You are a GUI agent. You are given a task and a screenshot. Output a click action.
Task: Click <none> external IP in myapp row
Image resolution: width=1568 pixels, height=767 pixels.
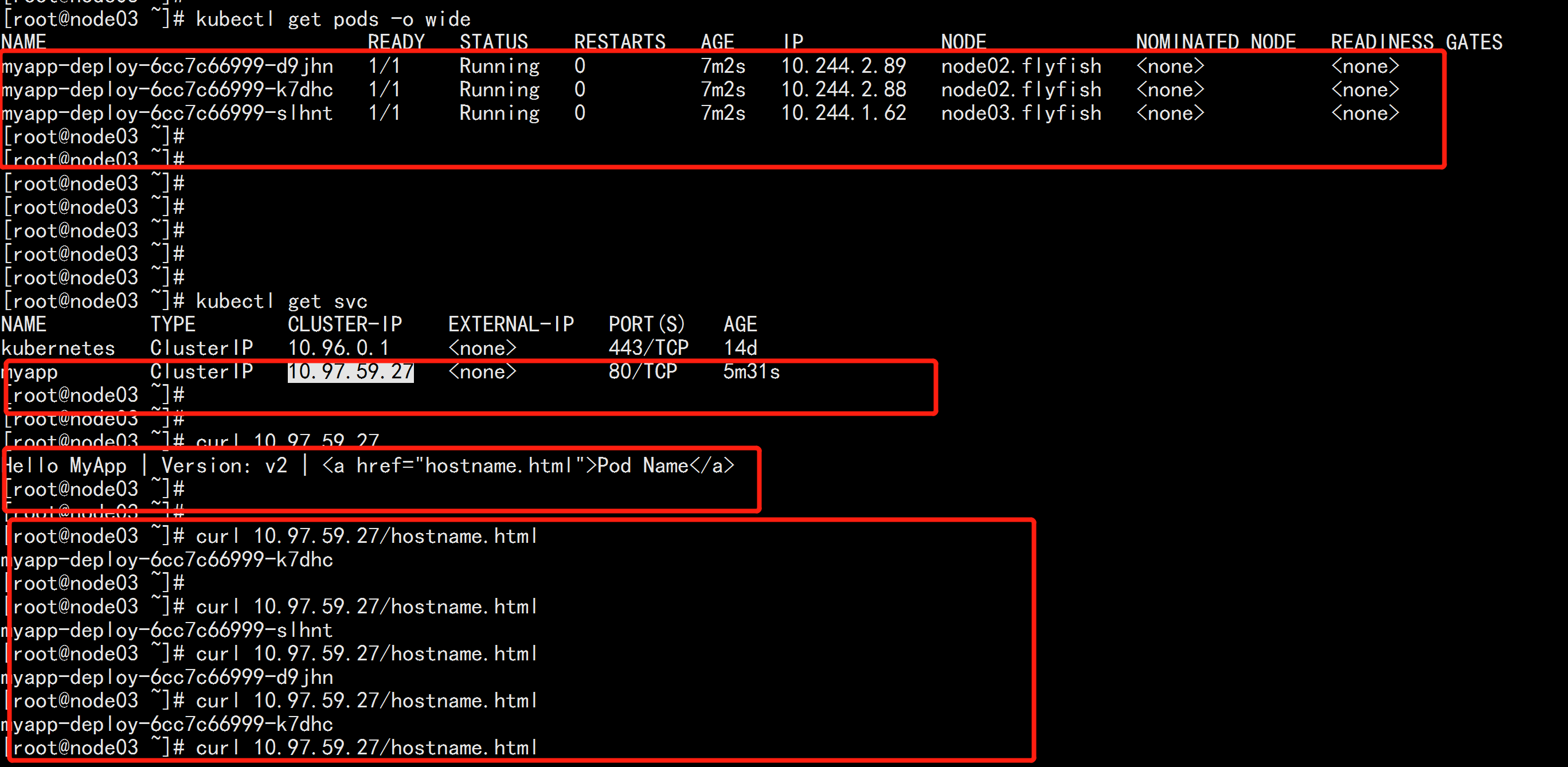click(482, 372)
